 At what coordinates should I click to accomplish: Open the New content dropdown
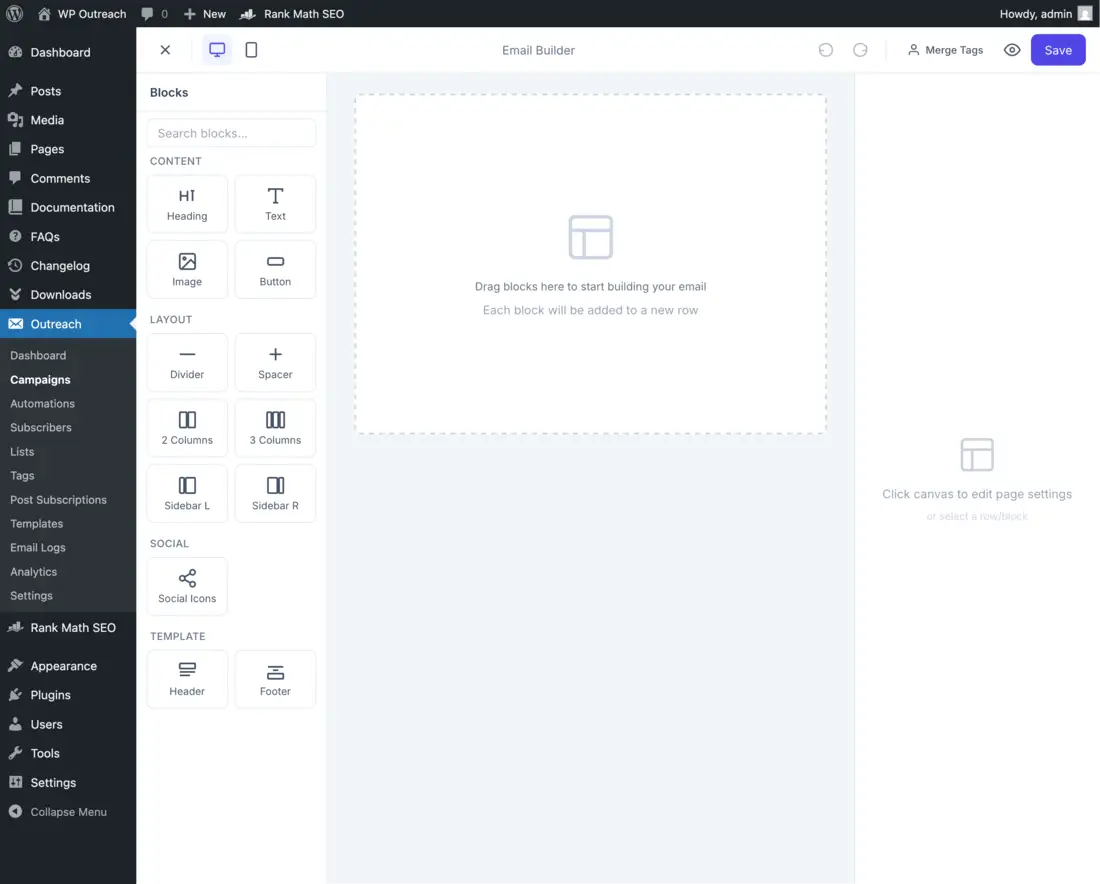(204, 13)
